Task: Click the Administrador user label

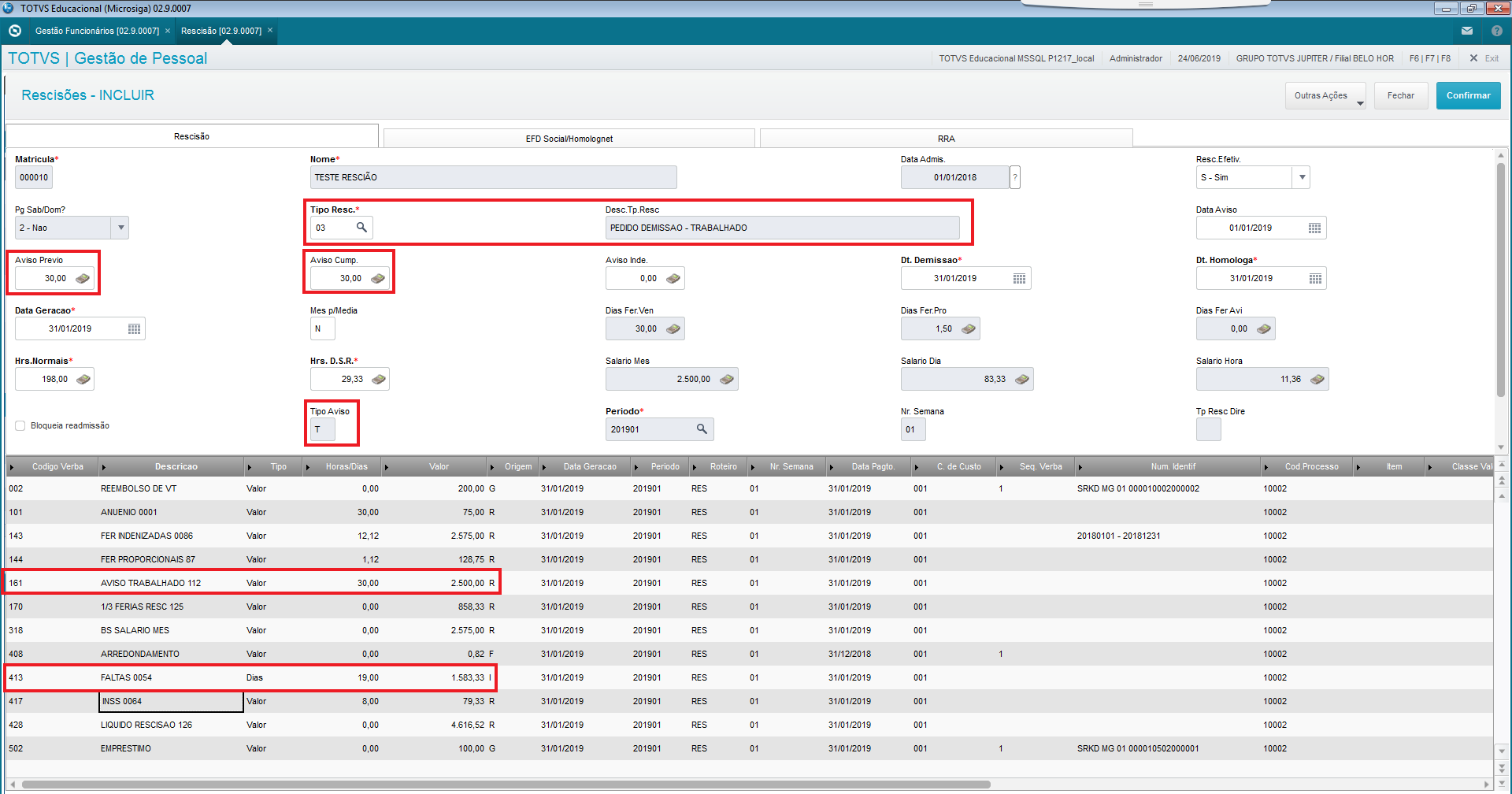Action: [1136, 58]
